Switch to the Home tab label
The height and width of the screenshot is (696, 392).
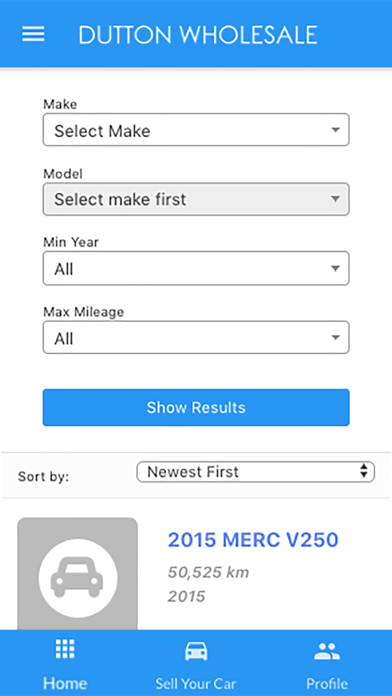(65, 683)
